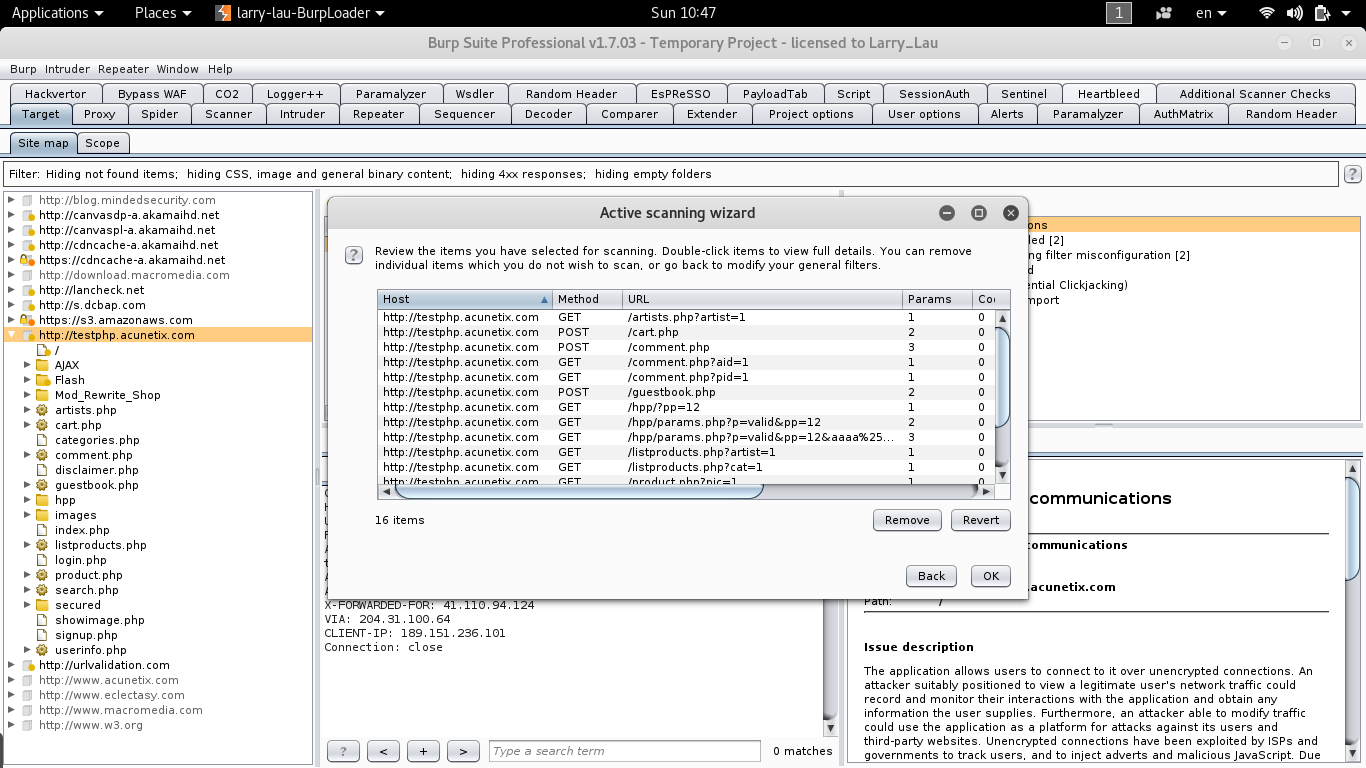
Task: Click the gear icon beside artists.php
Action: (43, 410)
